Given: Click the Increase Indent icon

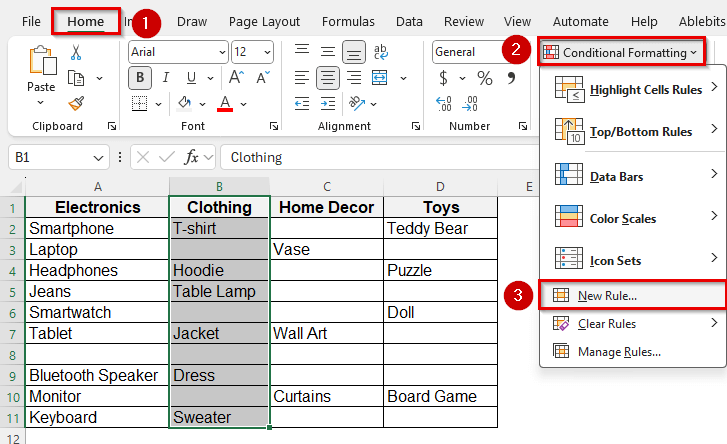Looking at the screenshot, I should click(326, 103).
